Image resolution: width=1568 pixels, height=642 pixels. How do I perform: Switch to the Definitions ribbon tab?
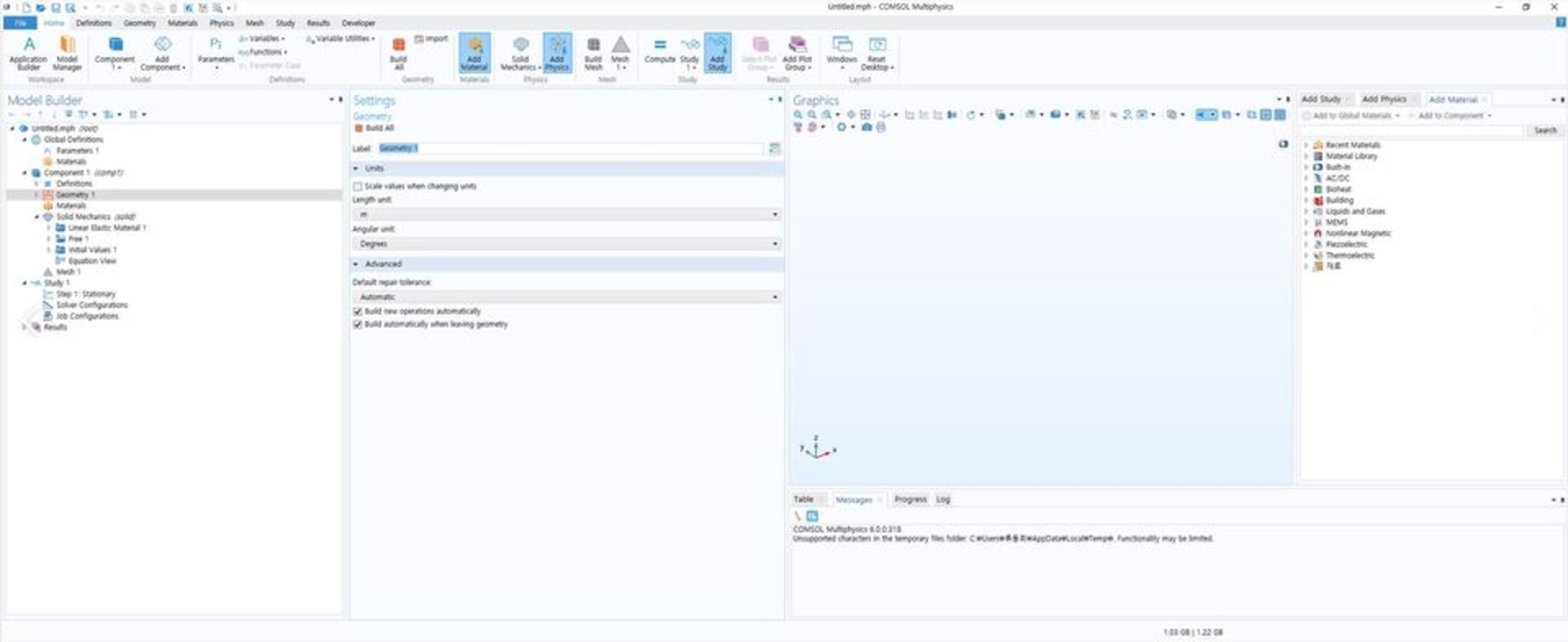click(x=94, y=23)
